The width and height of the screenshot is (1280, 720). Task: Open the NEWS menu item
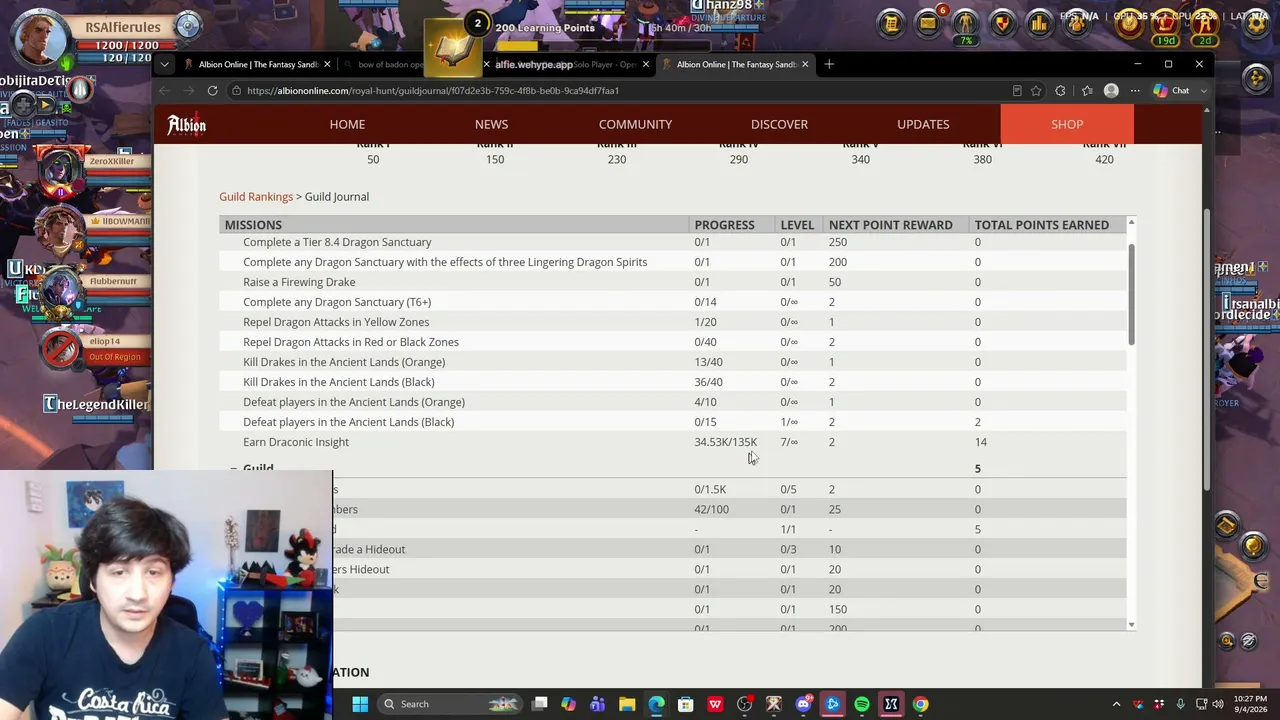(491, 124)
